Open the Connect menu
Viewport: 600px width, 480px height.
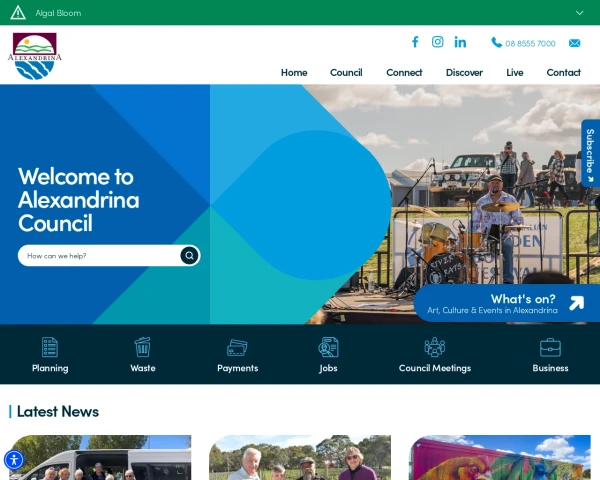coord(404,72)
